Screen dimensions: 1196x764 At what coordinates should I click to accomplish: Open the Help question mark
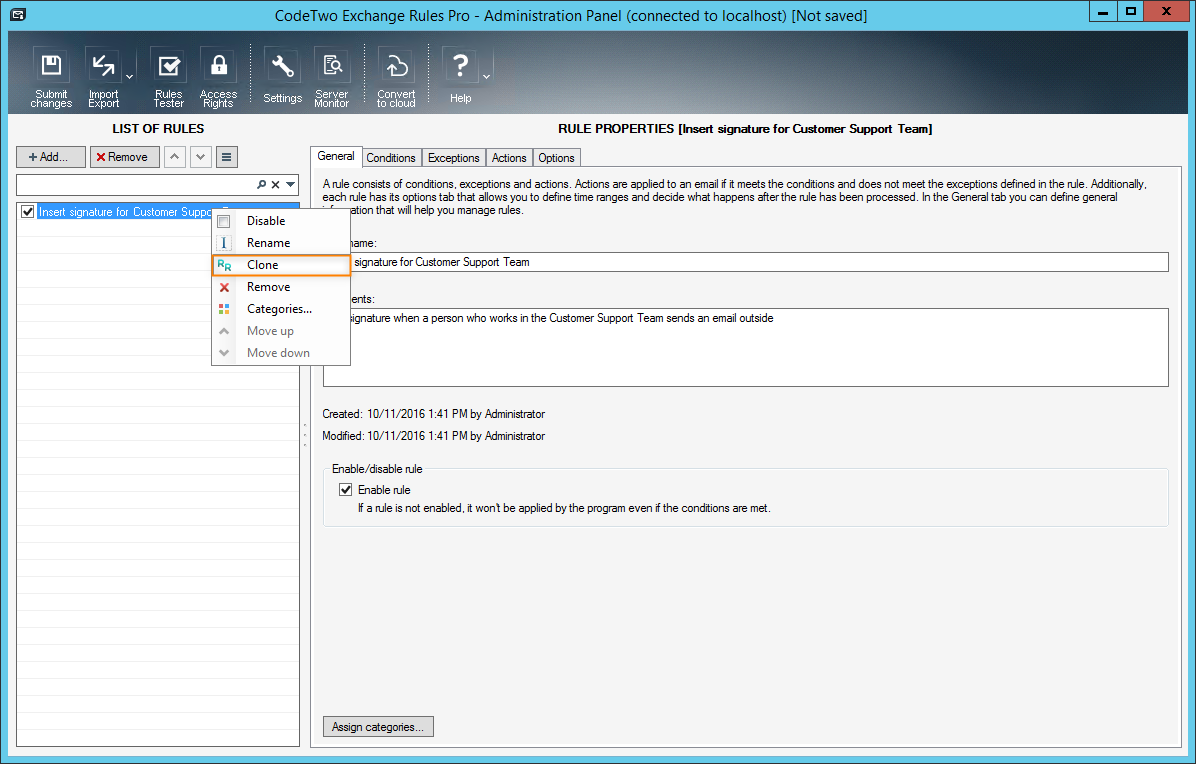[x=460, y=75]
